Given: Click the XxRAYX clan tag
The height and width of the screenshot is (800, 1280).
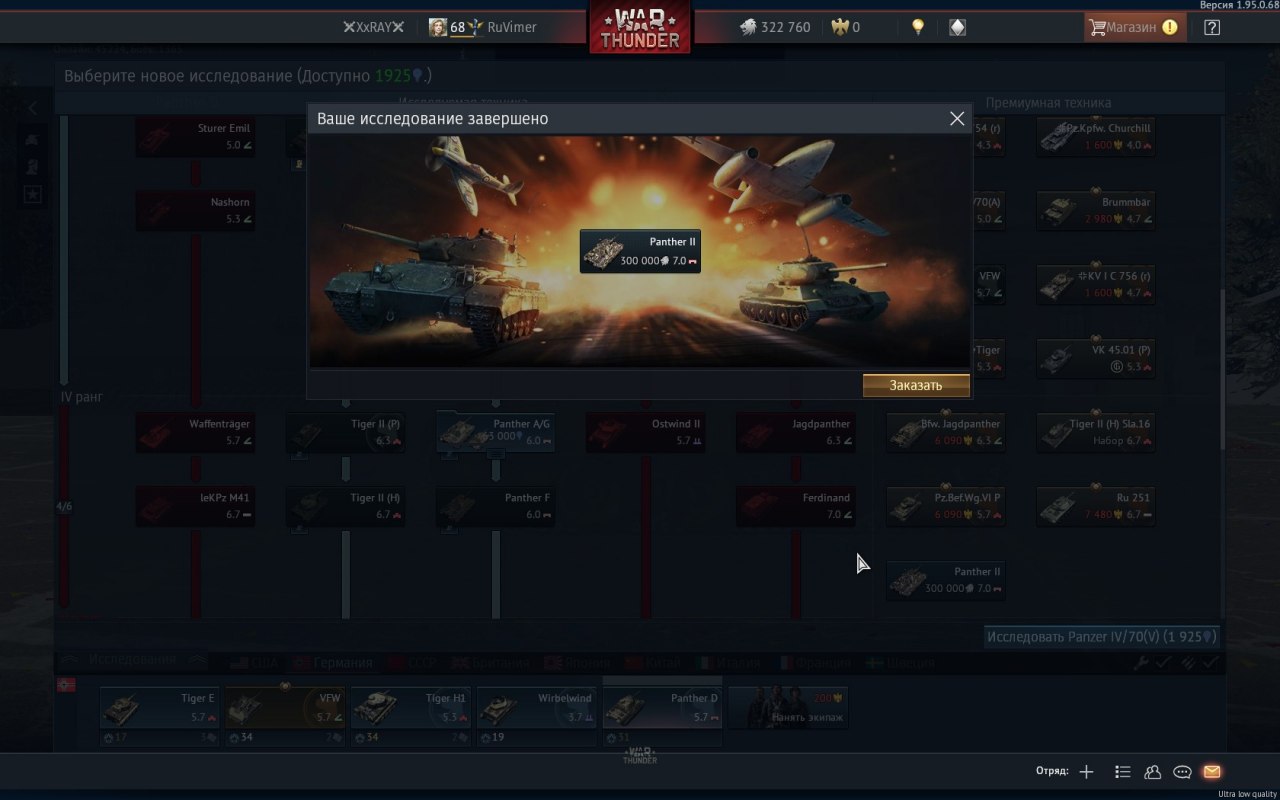Looking at the screenshot, I should pos(374,27).
